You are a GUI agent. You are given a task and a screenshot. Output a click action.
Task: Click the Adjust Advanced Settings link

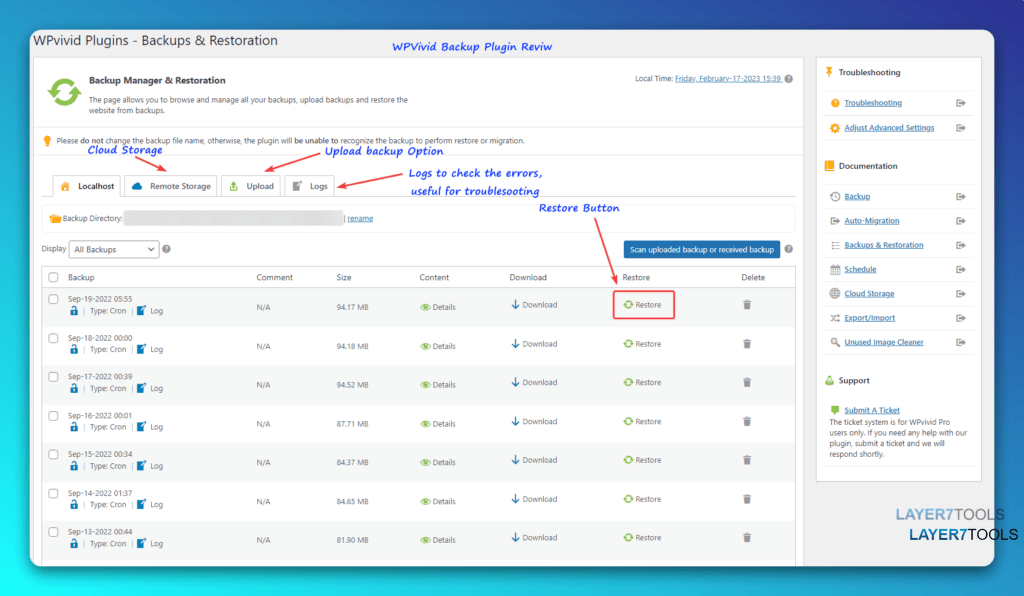pyautogui.click(x=889, y=128)
